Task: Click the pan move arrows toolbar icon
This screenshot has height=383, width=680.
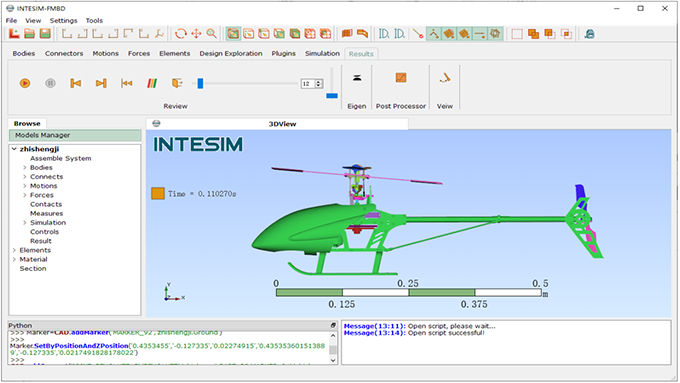Action: pyautogui.click(x=196, y=34)
